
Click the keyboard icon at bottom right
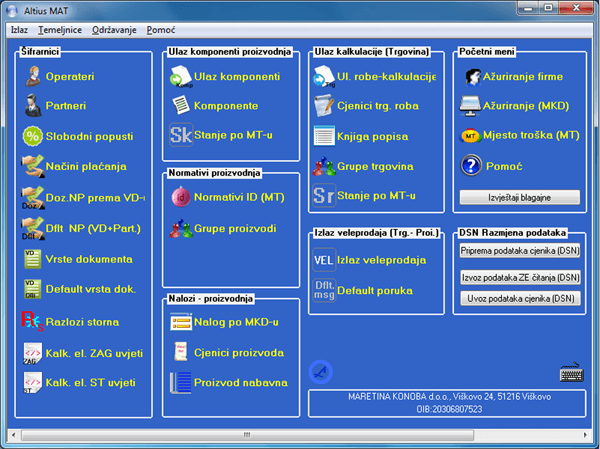coord(572,372)
